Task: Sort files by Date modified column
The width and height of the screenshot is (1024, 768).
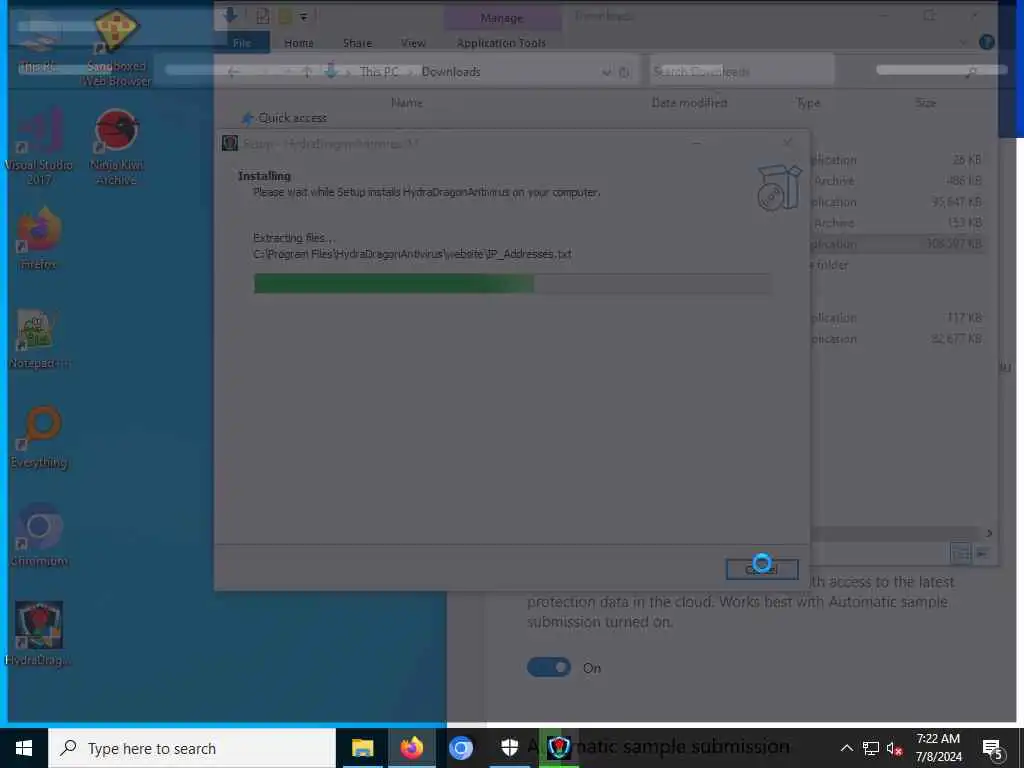Action: [689, 103]
